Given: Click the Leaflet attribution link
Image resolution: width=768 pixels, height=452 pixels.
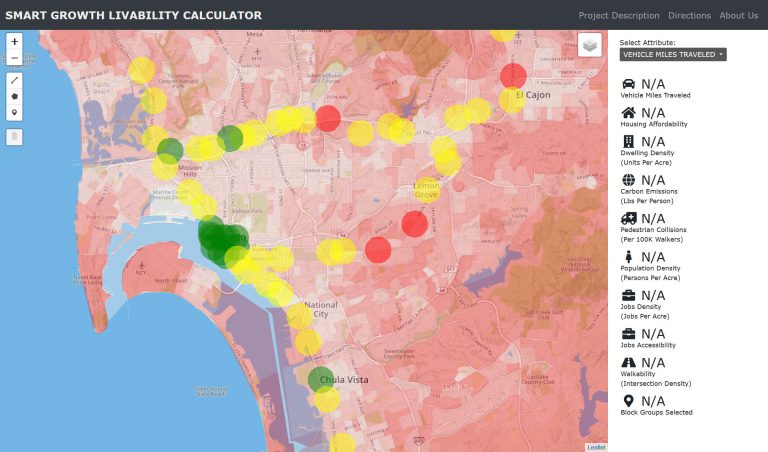Looking at the screenshot, I should (x=596, y=447).
